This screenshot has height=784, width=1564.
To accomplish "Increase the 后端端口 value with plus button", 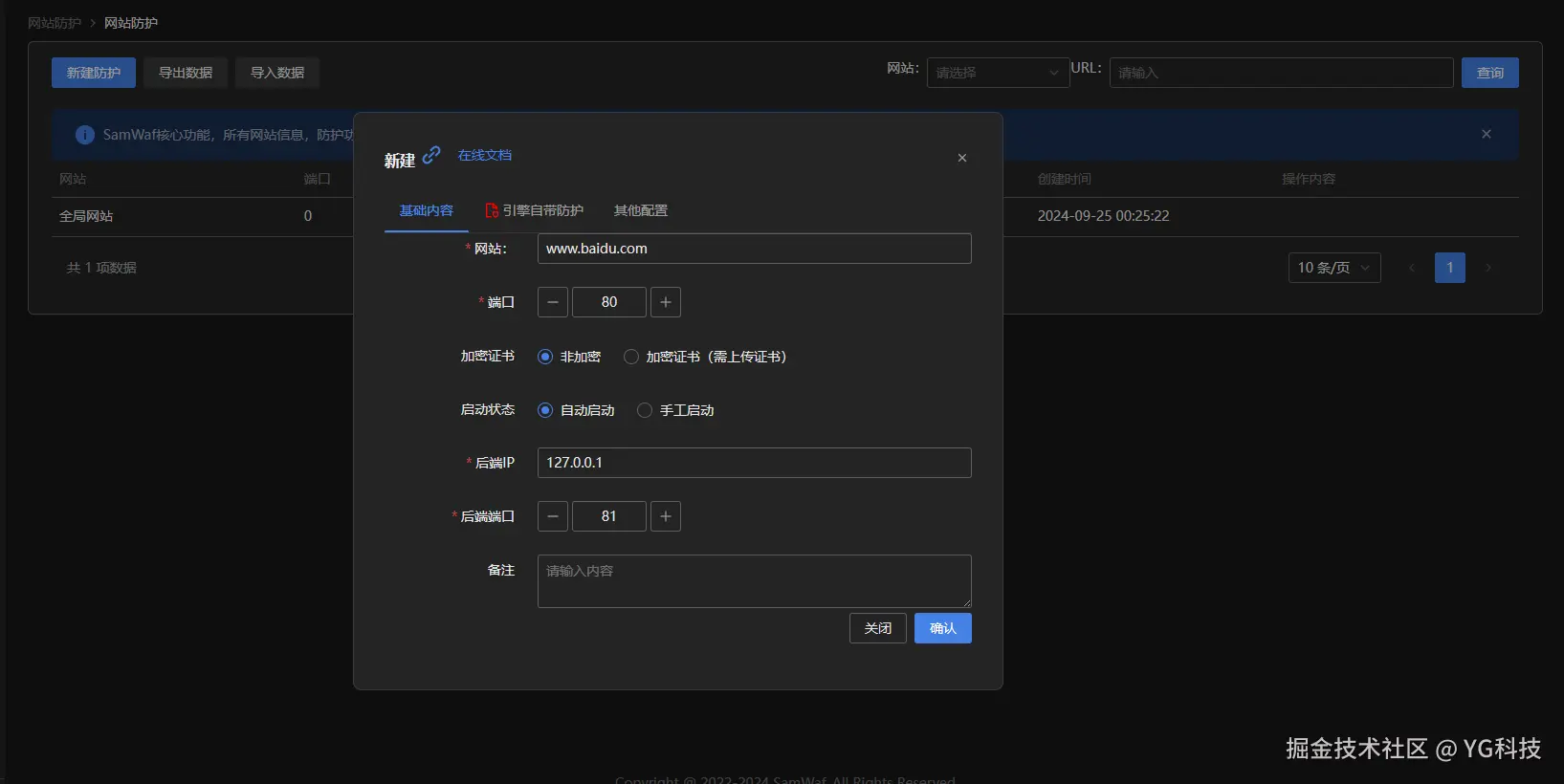I will (666, 516).
